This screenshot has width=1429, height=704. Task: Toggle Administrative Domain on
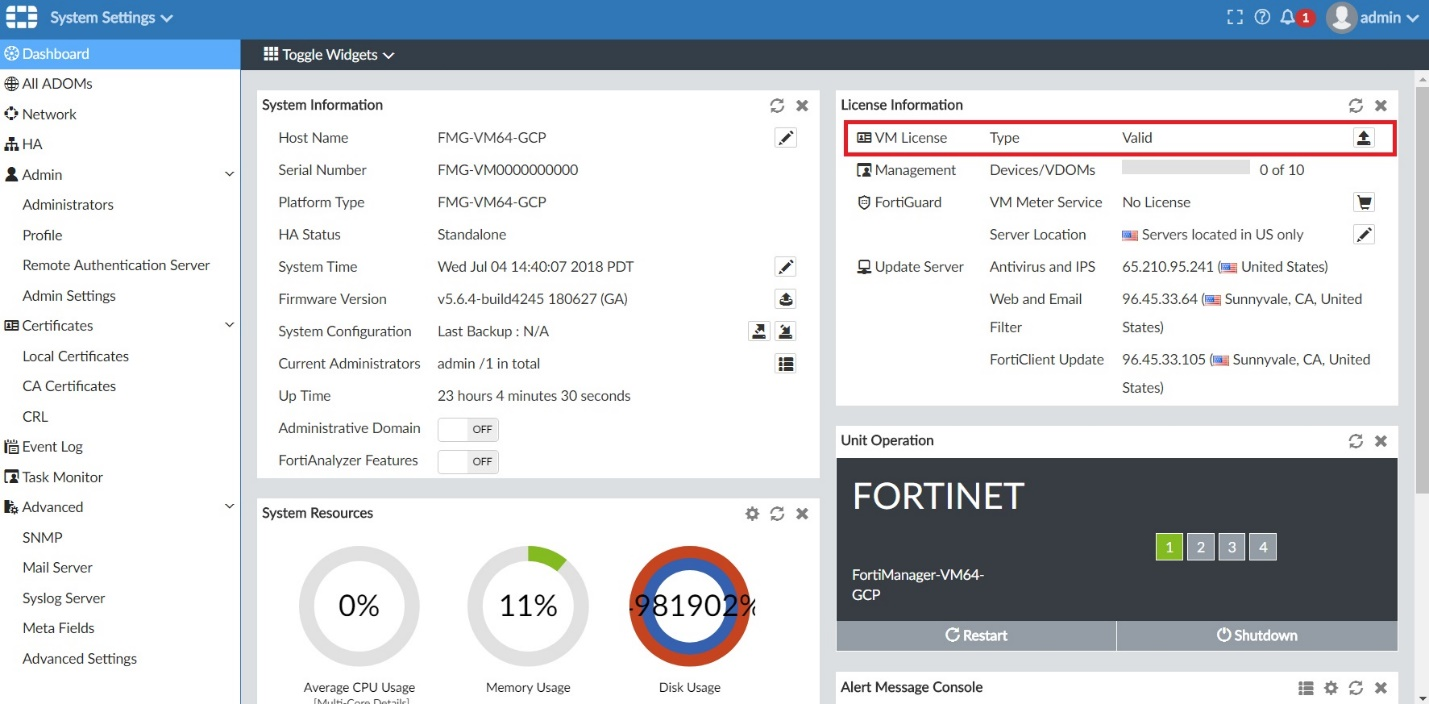467,429
